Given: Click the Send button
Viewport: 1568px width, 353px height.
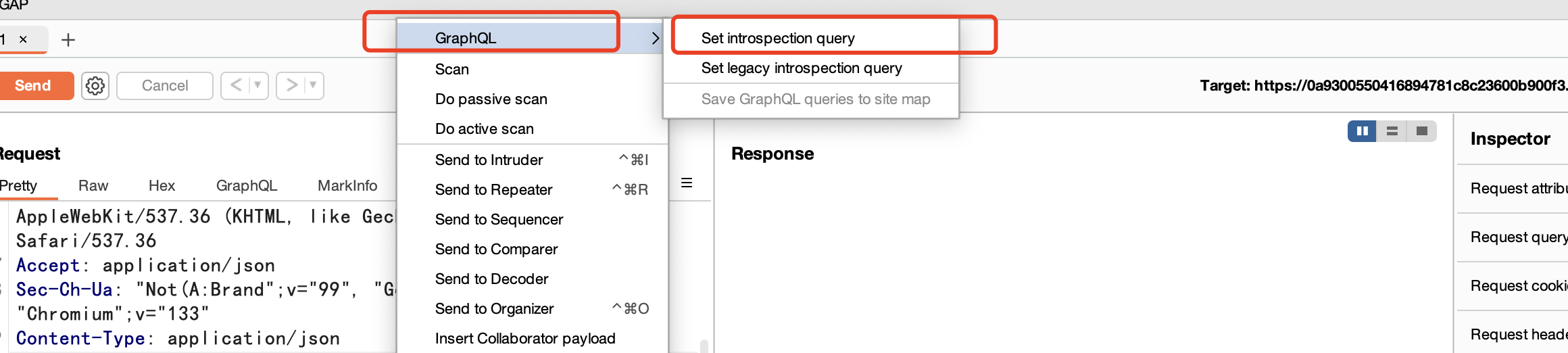Looking at the screenshot, I should (33, 85).
